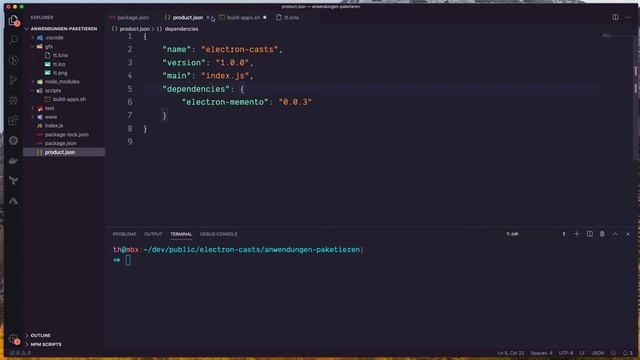Click the errors and warnings indicator in the status bar
The image size is (640, 360).
tap(20, 353)
